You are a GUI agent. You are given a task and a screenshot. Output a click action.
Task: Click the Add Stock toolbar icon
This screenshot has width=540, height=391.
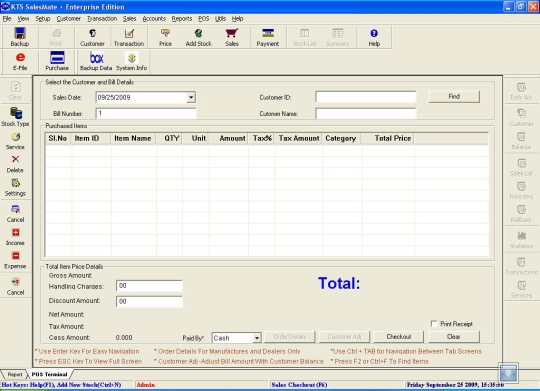(x=198, y=37)
